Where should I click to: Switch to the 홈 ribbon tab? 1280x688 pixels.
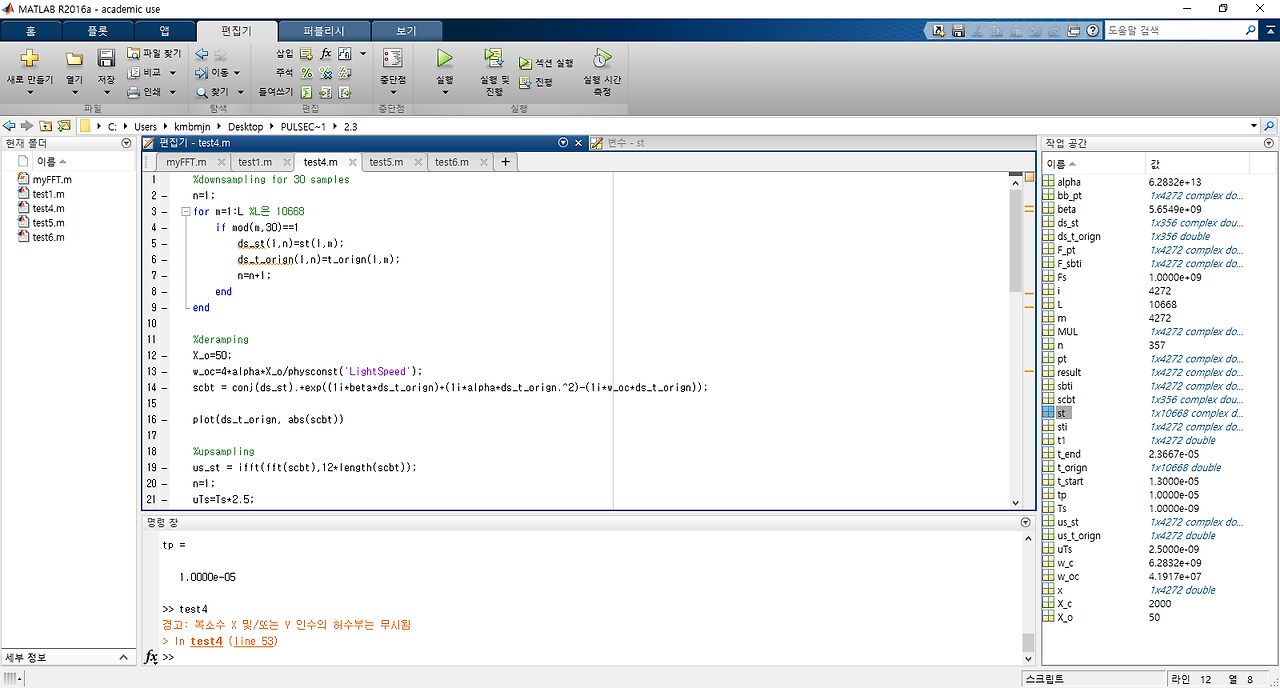coord(30,31)
